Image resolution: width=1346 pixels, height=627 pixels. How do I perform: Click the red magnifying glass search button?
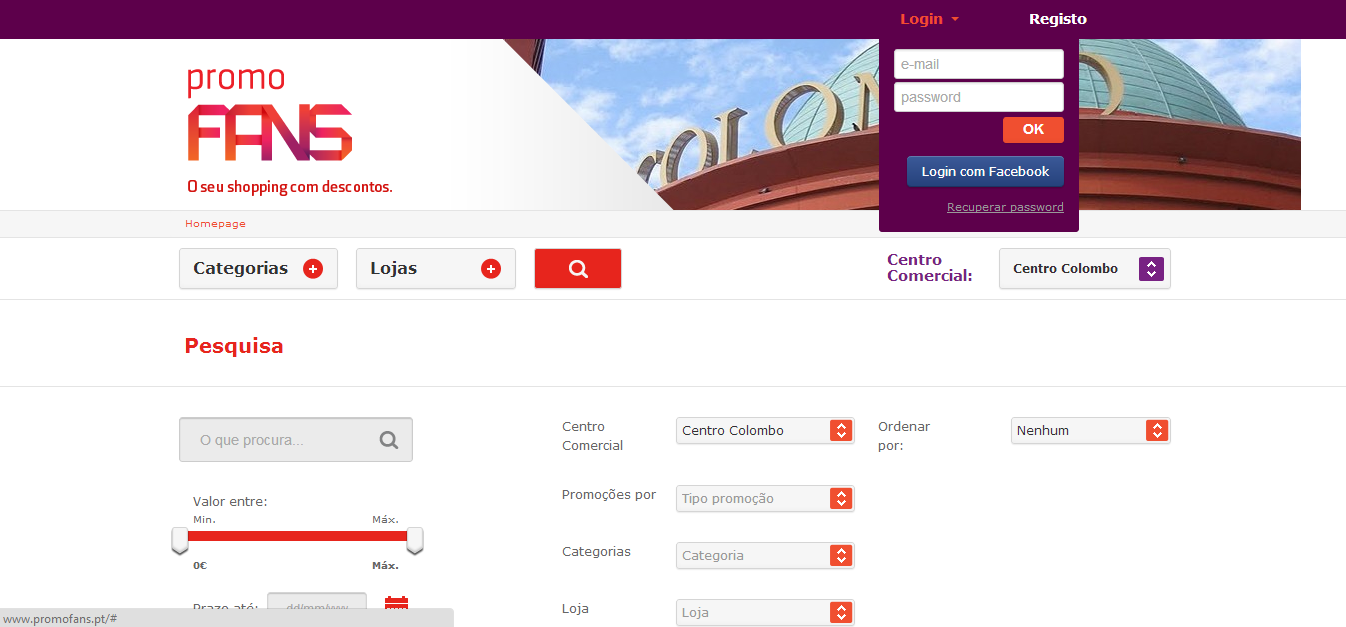click(578, 268)
